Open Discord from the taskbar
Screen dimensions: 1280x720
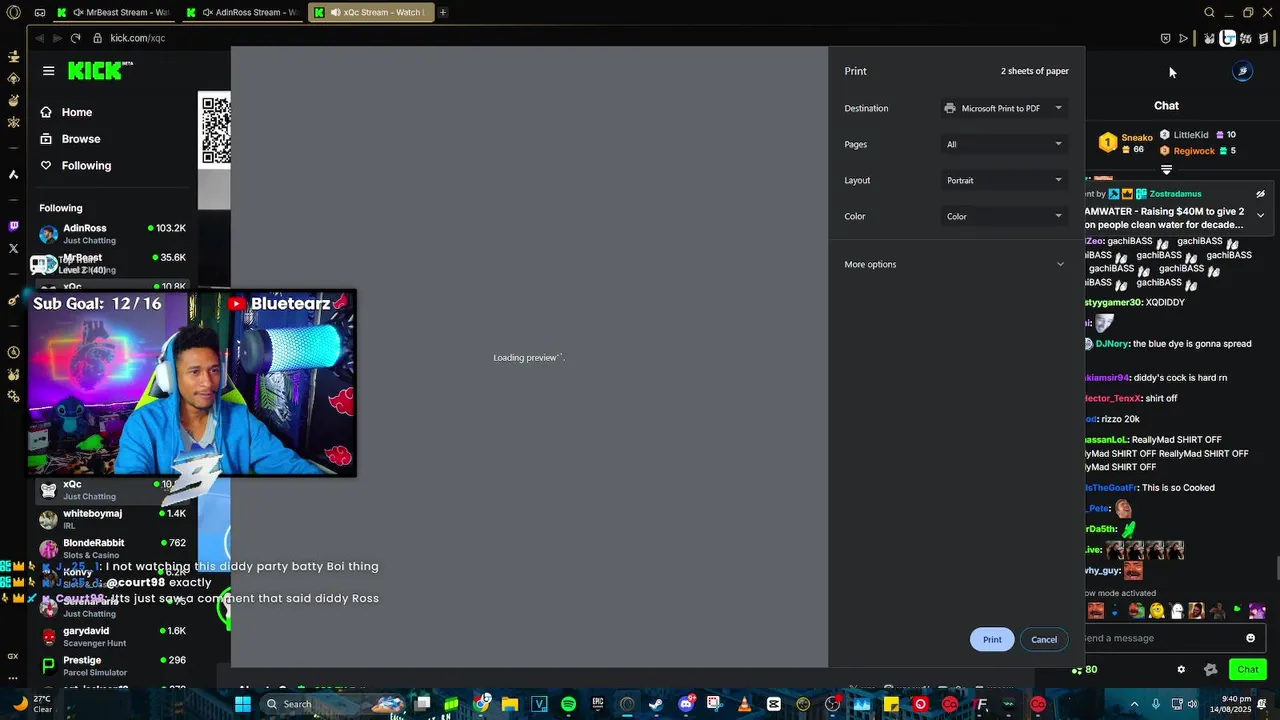686,704
